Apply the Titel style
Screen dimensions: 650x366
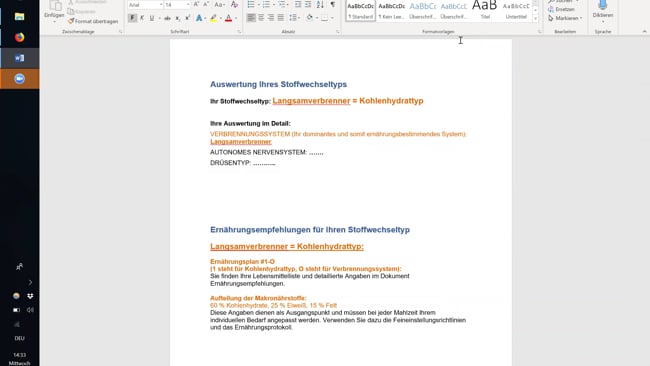(485, 10)
